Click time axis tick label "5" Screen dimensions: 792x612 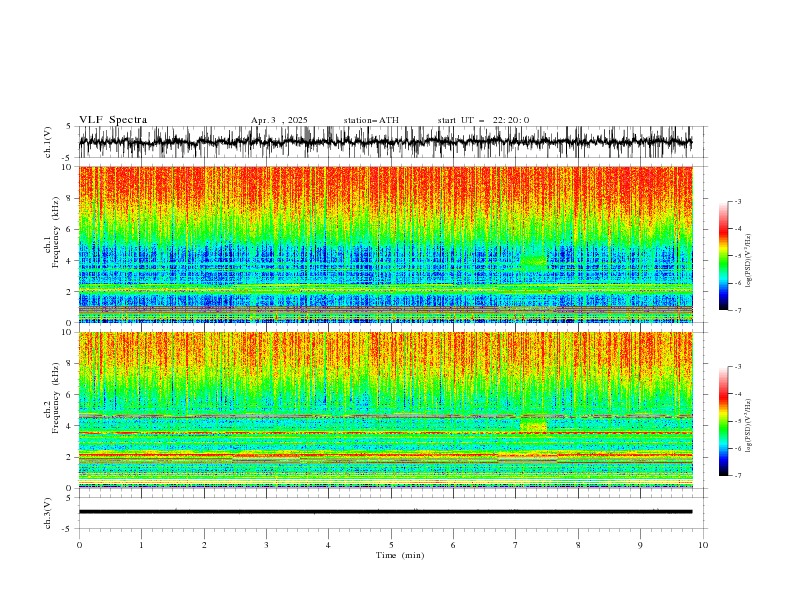click(x=391, y=545)
